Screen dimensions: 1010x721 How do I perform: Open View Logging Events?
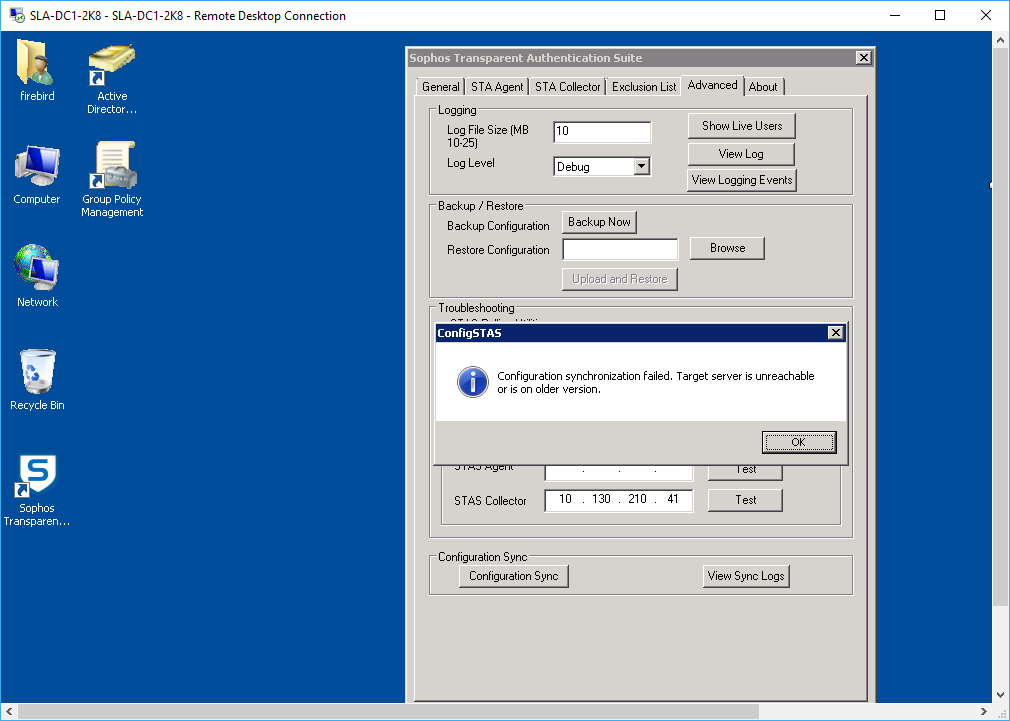point(742,180)
